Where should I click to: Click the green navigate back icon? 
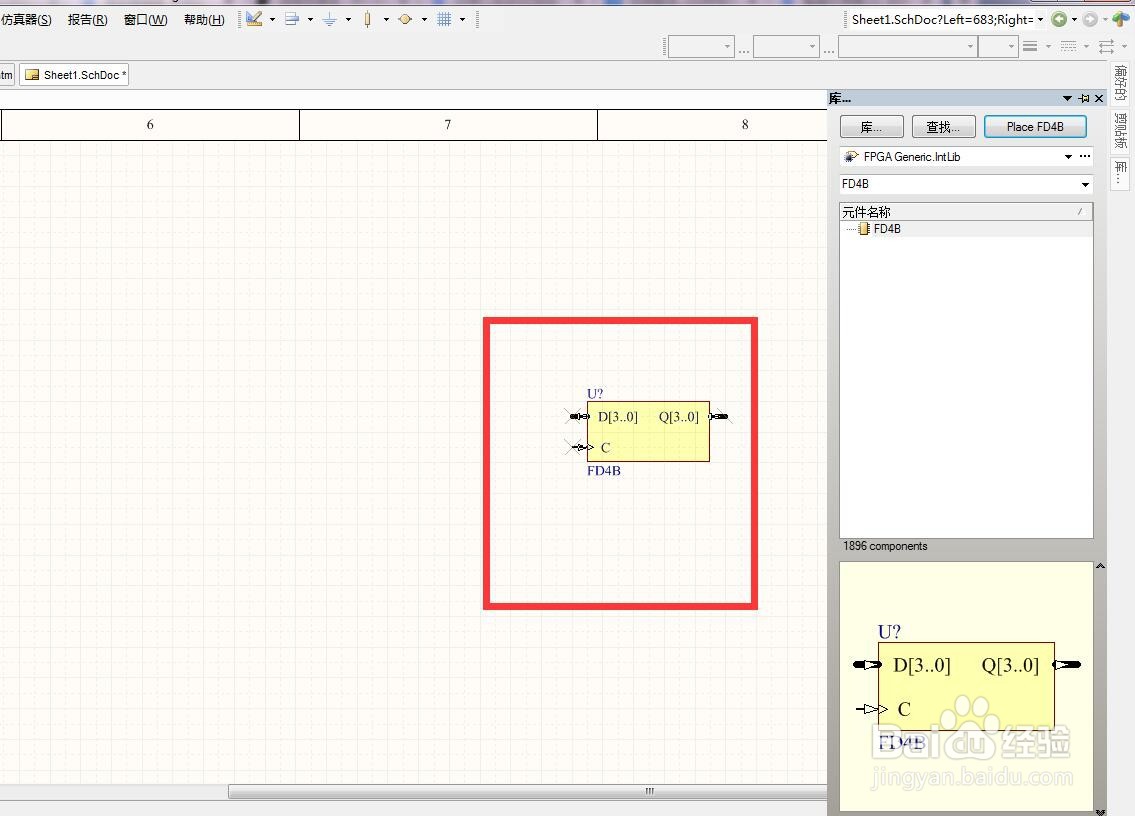[x=1059, y=20]
